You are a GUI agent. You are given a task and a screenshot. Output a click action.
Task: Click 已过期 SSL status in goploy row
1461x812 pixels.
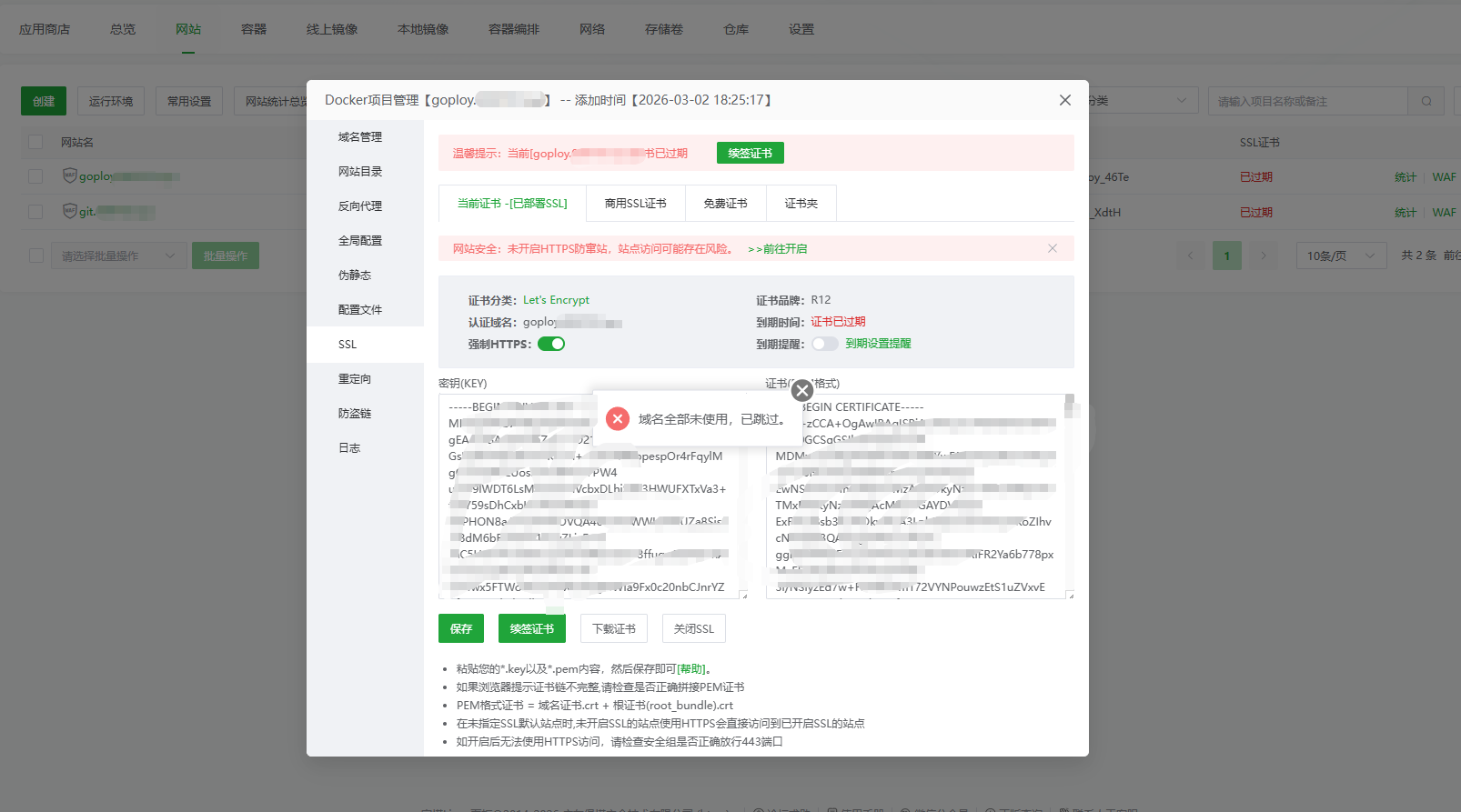(1256, 176)
